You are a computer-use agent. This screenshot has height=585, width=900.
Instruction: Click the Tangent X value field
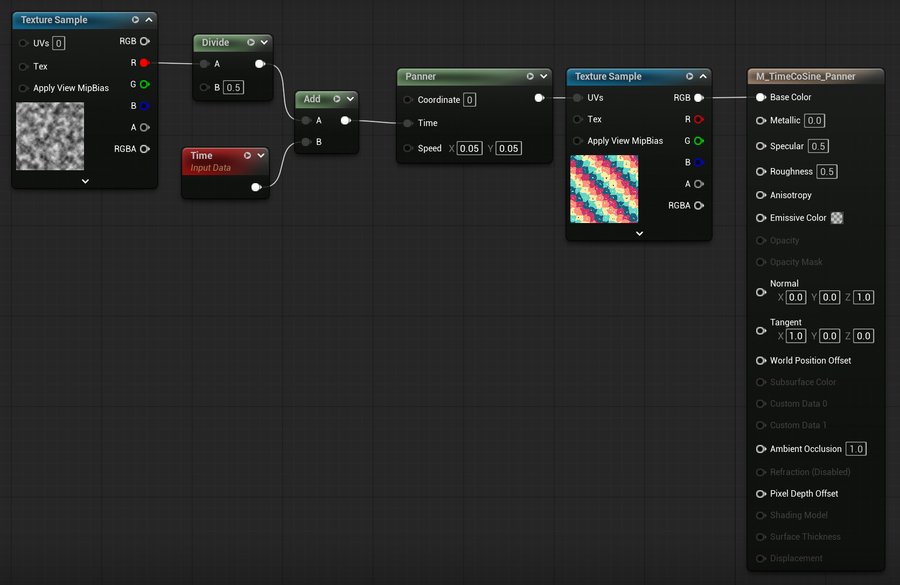795,336
